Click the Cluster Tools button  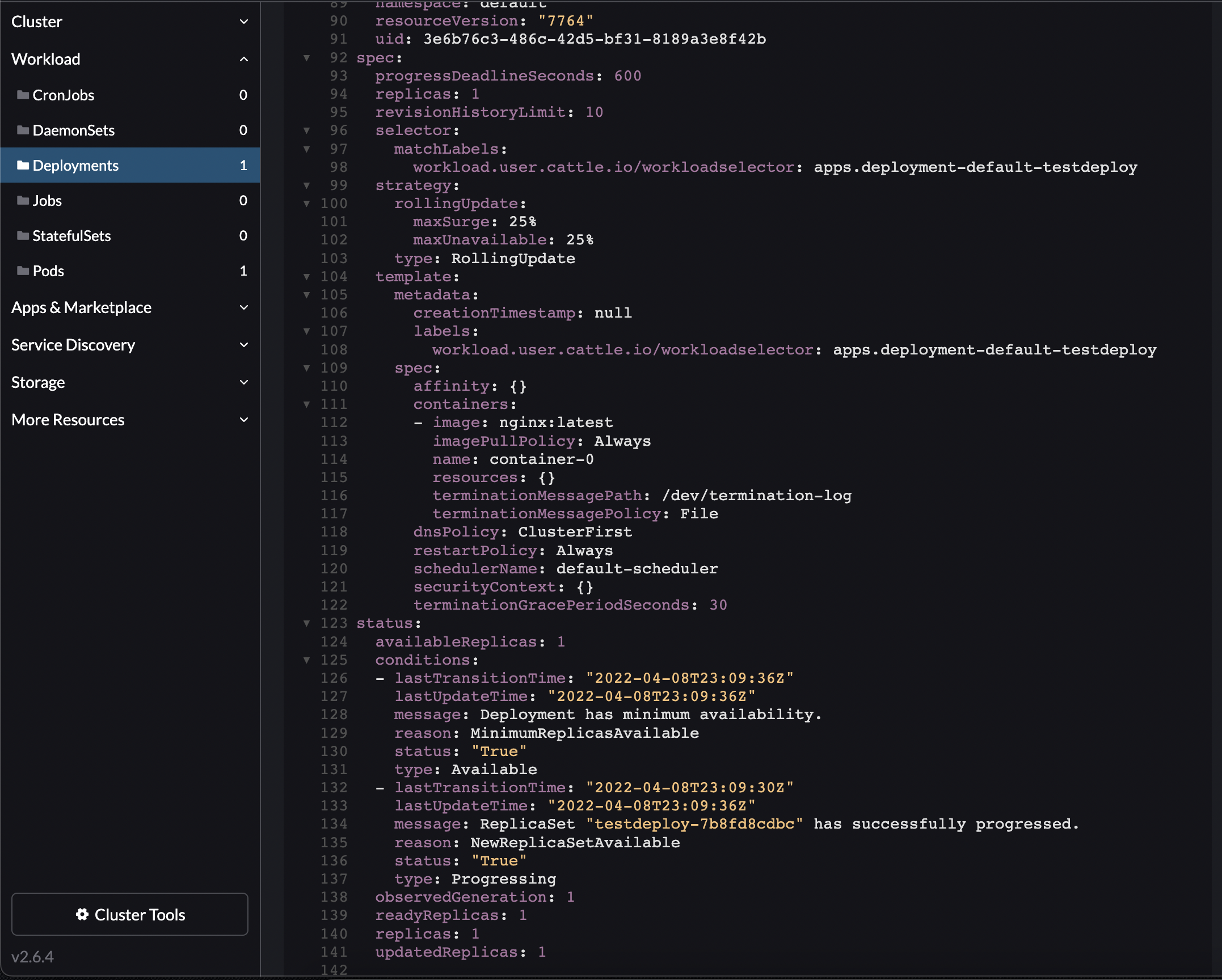pyautogui.click(x=130, y=914)
